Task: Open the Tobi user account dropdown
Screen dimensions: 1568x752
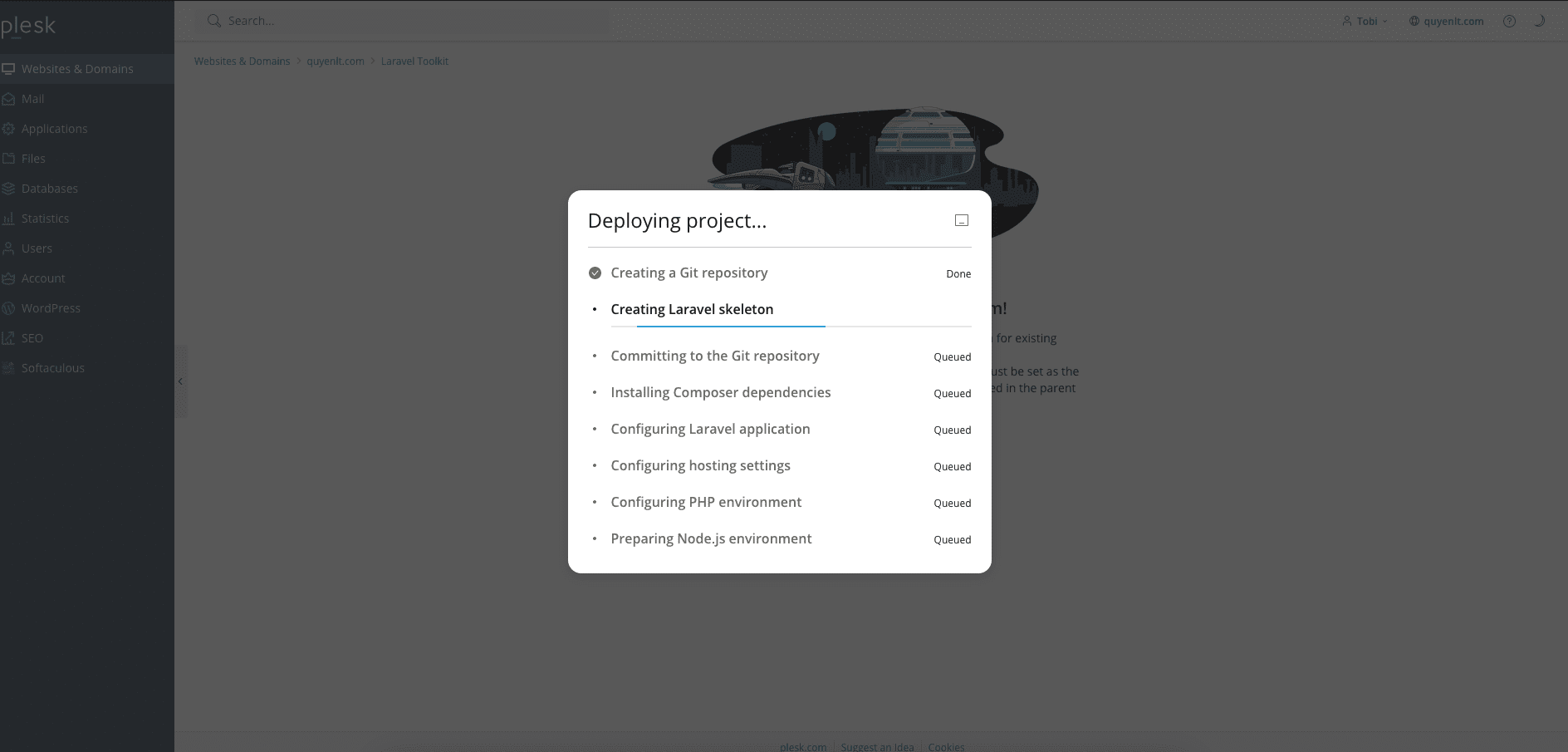Action: pos(1365,22)
